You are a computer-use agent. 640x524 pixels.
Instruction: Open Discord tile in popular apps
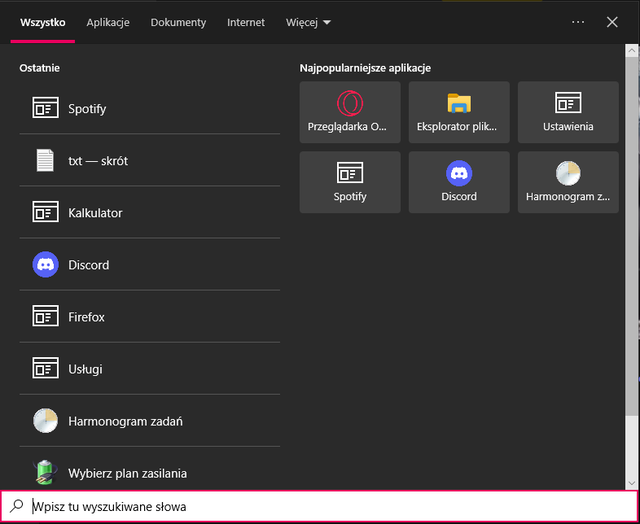pos(459,182)
